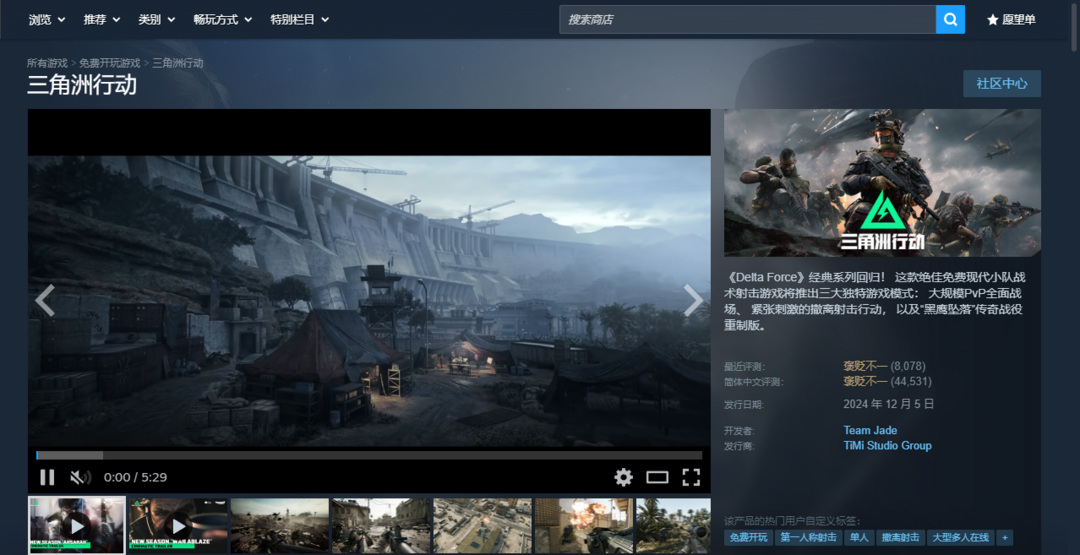Open the 特别栏目 menu
The height and width of the screenshot is (555, 1080).
[x=299, y=19]
